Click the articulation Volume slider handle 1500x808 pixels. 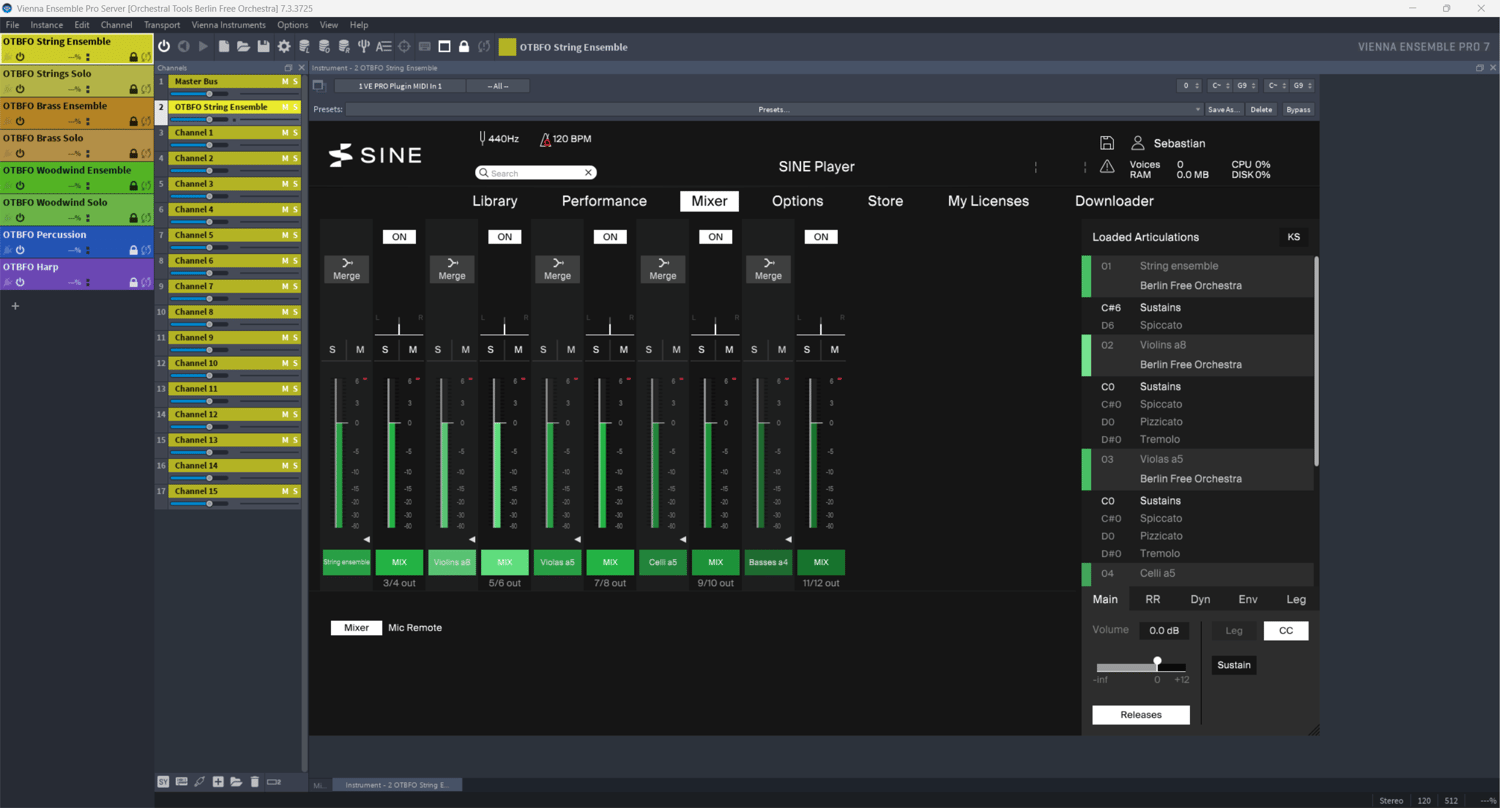click(x=1157, y=662)
